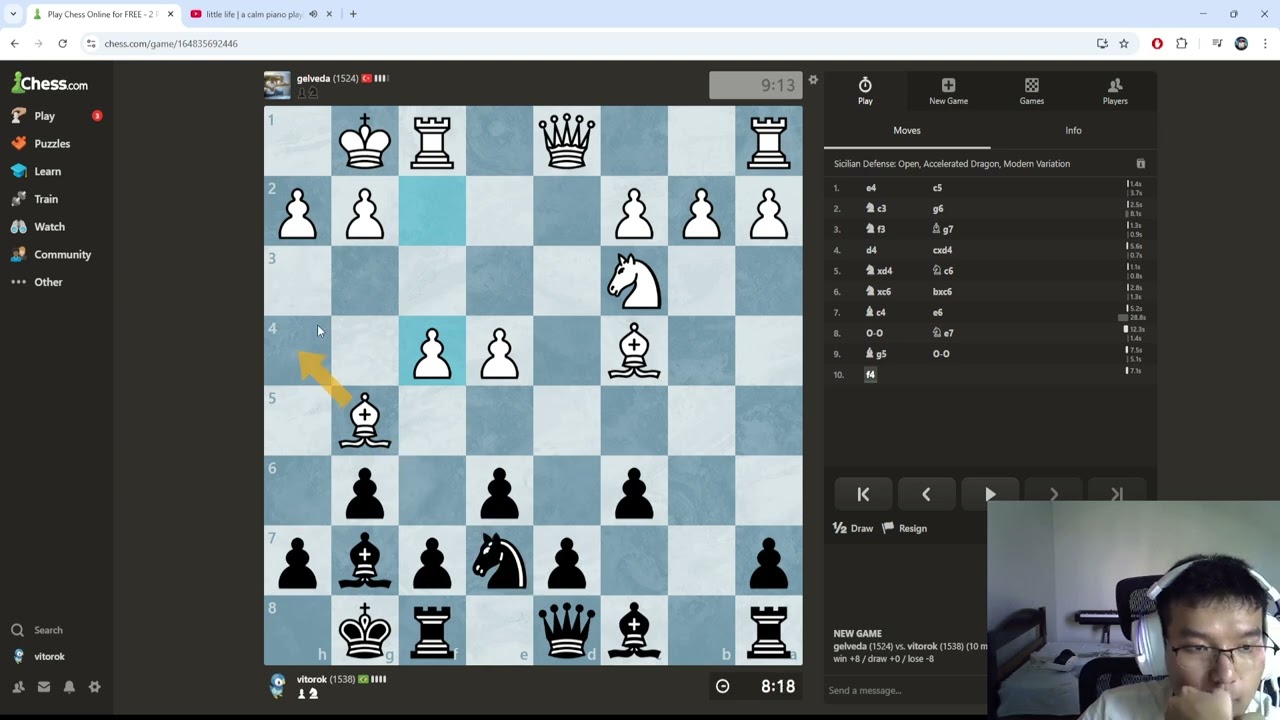Select white's move 8. O-O in the move list
This screenshot has width=1280, height=720.
874,333
